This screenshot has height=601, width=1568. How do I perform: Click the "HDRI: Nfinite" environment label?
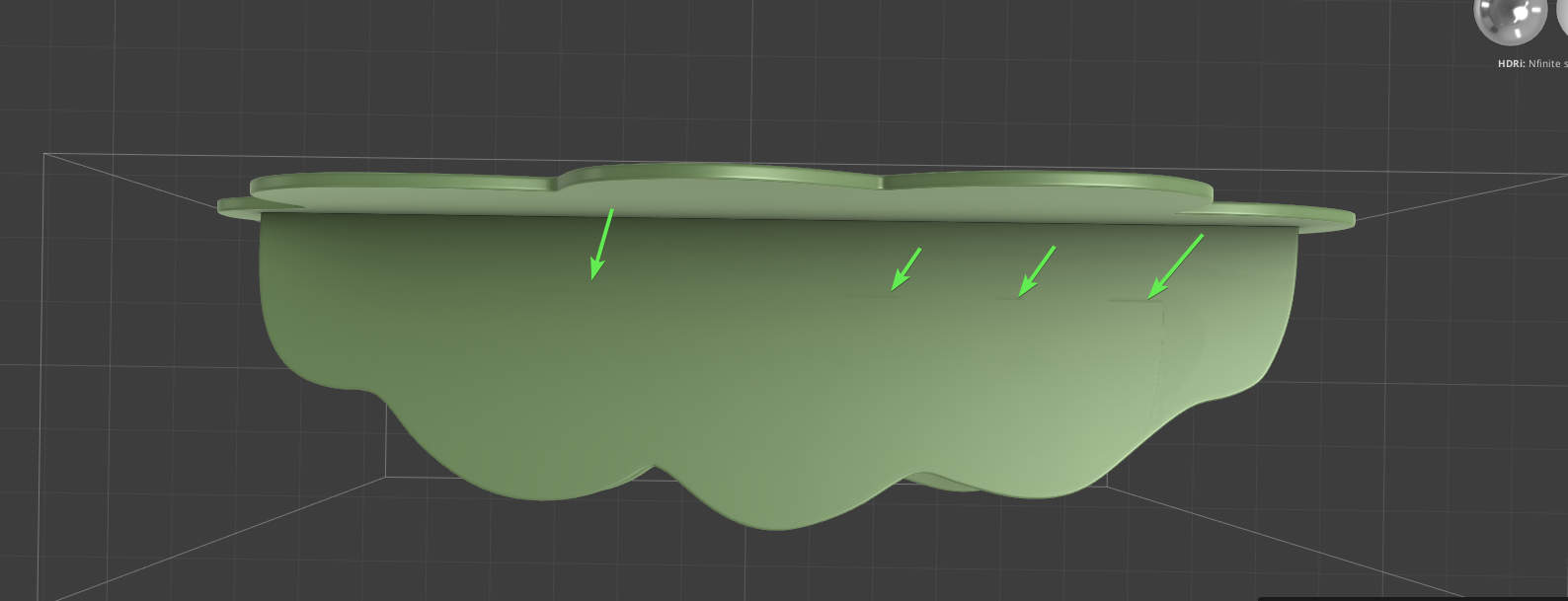1531,63
